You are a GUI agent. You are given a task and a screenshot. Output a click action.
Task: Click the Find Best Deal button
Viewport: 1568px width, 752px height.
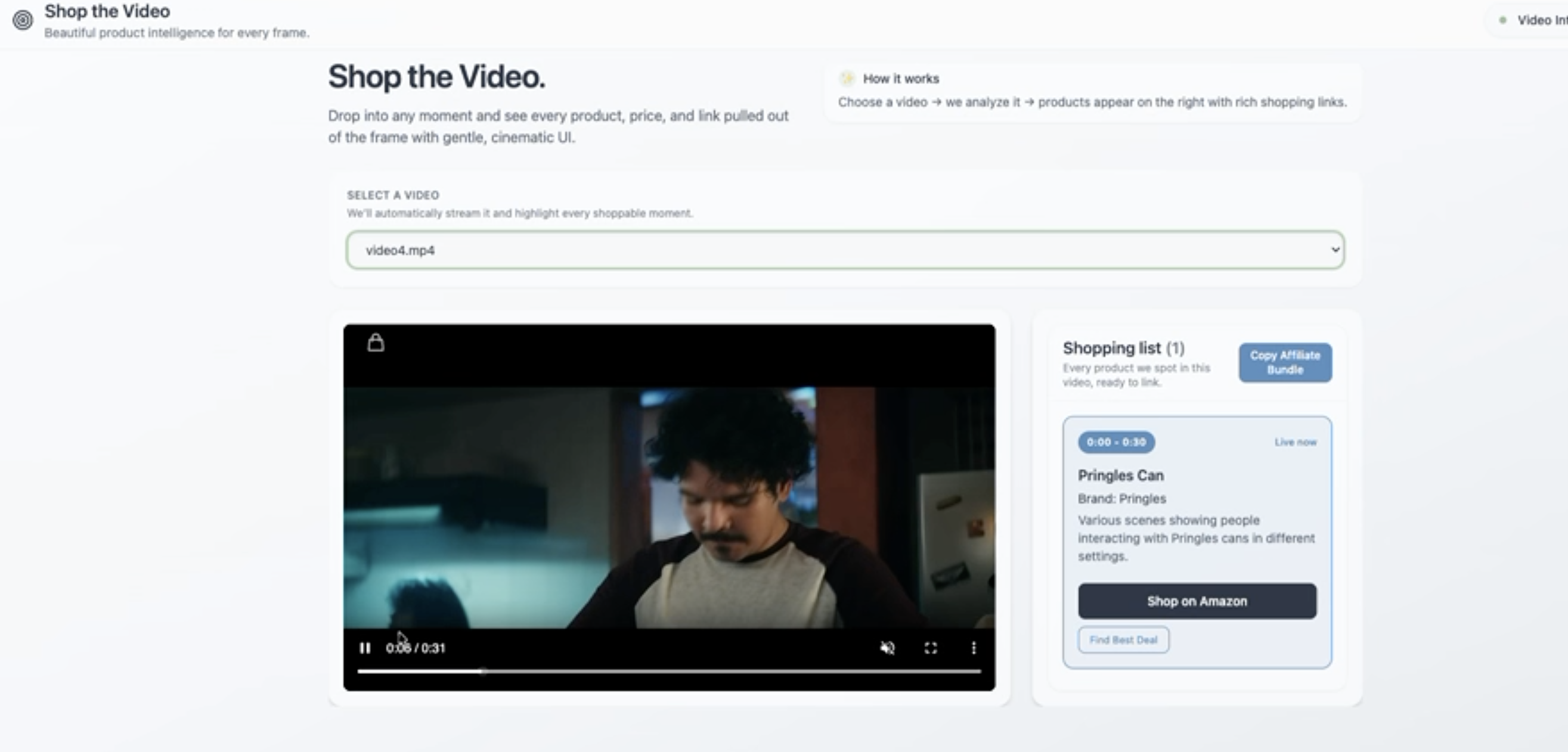point(1123,640)
